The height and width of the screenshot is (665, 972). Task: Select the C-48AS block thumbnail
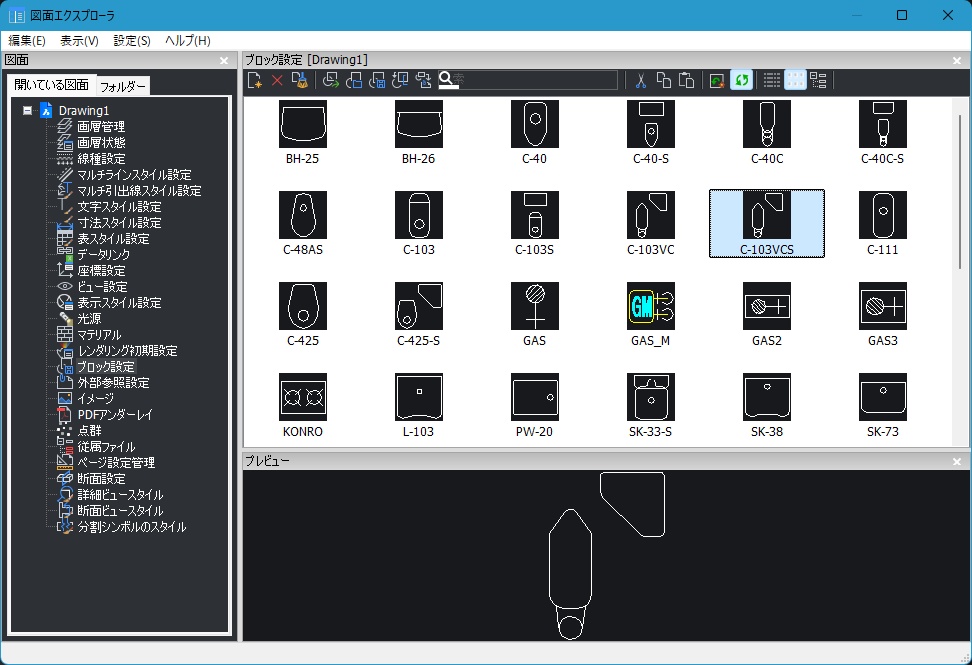tap(303, 215)
